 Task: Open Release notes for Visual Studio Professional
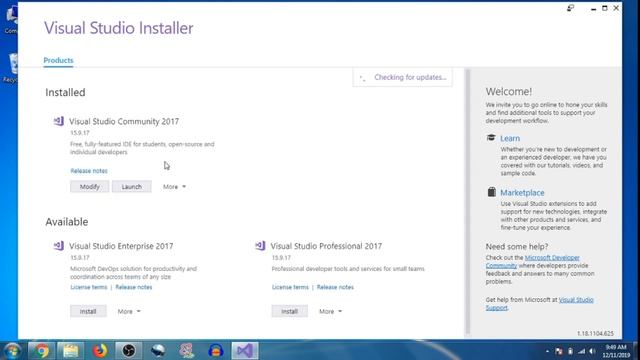click(335, 287)
